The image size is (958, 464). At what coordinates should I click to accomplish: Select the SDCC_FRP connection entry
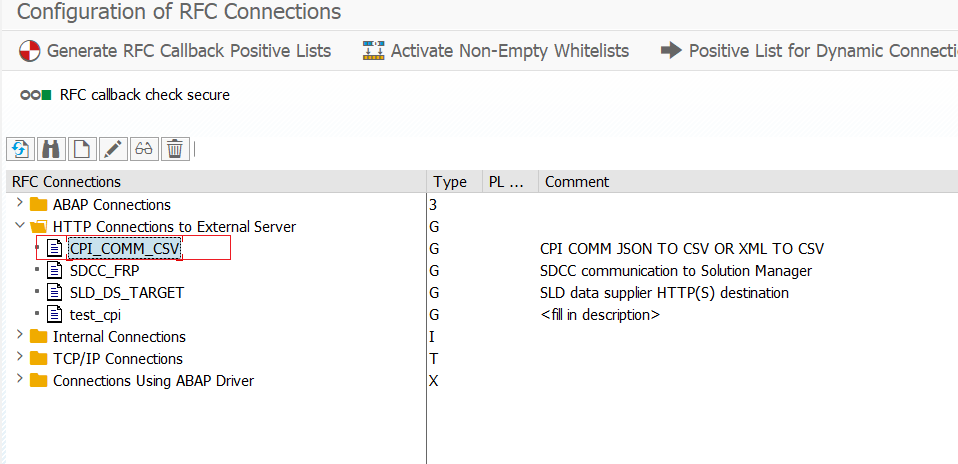pyautogui.click(x=104, y=271)
